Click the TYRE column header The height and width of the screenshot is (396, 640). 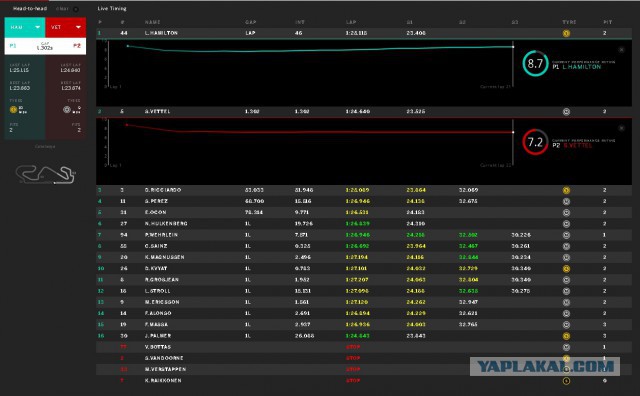(x=569, y=22)
